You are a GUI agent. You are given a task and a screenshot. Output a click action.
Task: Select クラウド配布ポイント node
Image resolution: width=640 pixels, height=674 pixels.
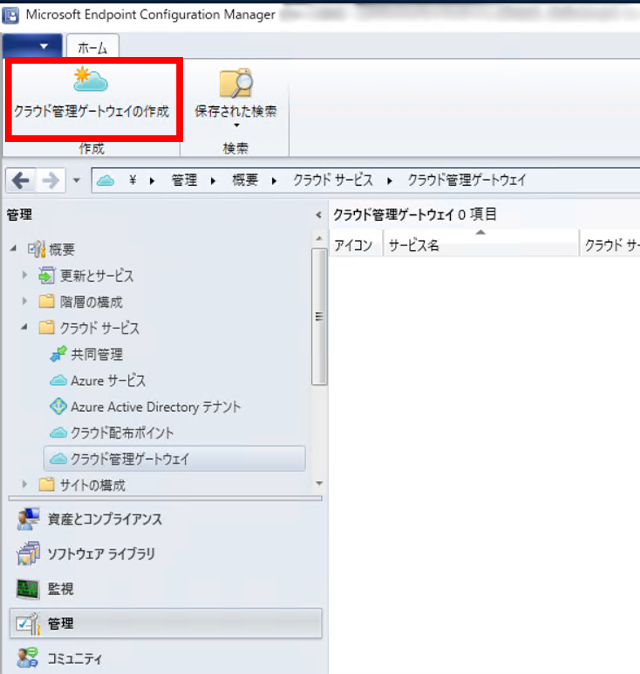click(x=121, y=433)
